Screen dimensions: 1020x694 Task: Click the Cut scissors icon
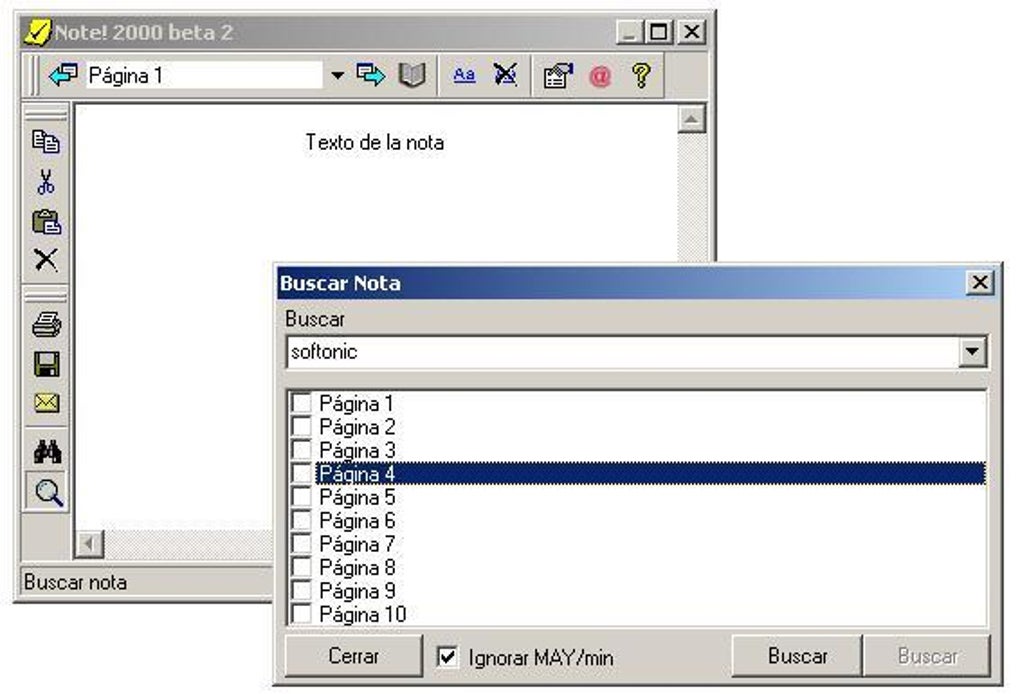(x=44, y=182)
